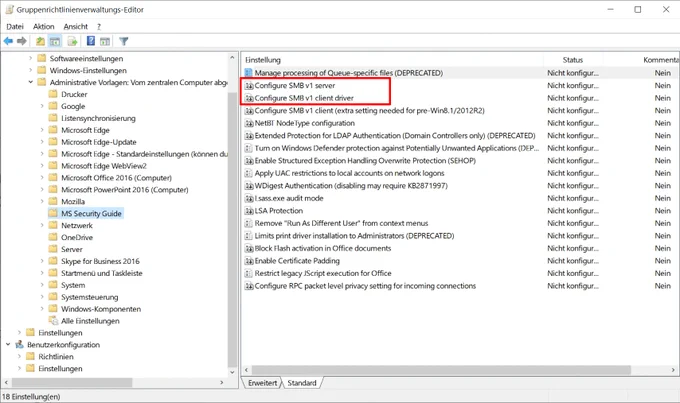680x403 pixels.
Task: Expand the Microsoft Edge folder node
Action: (x=42, y=130)
